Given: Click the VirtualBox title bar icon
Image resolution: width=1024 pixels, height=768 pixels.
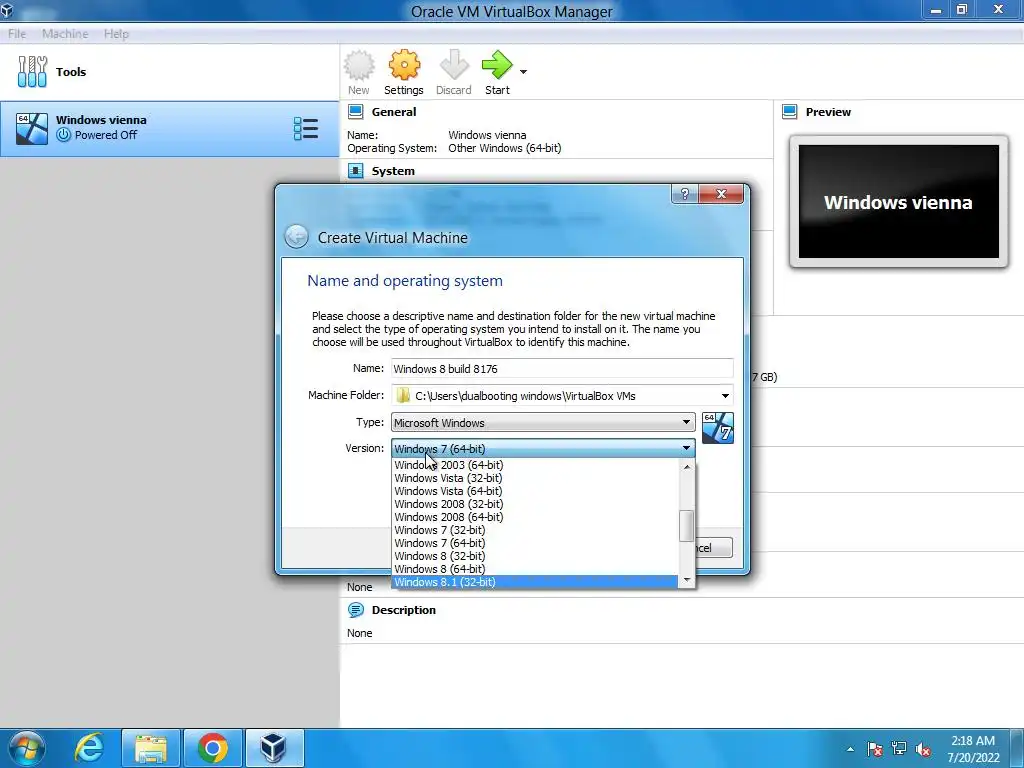Looking at the screenshot, I should tap(7, 10).
